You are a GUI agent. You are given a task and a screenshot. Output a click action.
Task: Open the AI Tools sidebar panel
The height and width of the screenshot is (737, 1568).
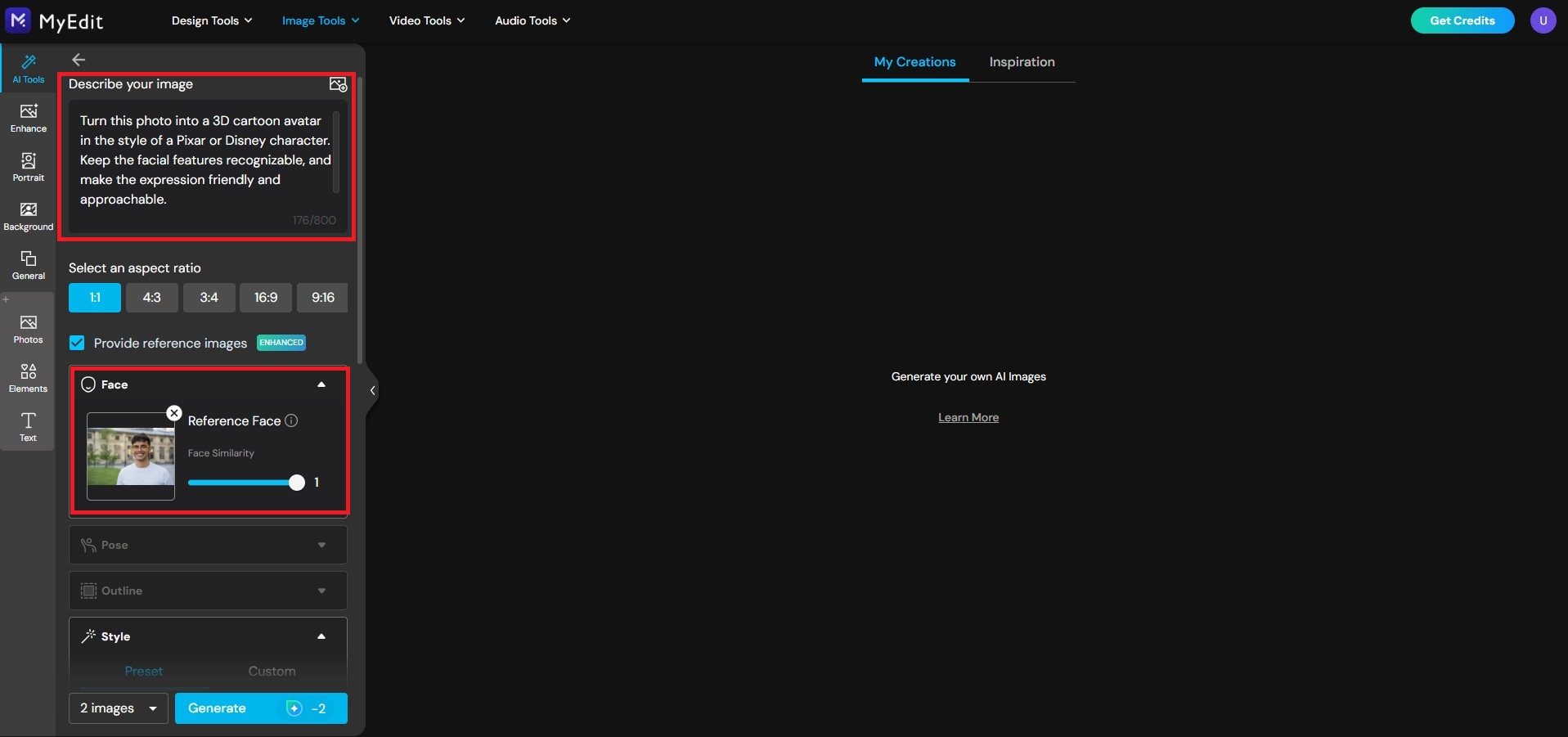coord(28,68)
